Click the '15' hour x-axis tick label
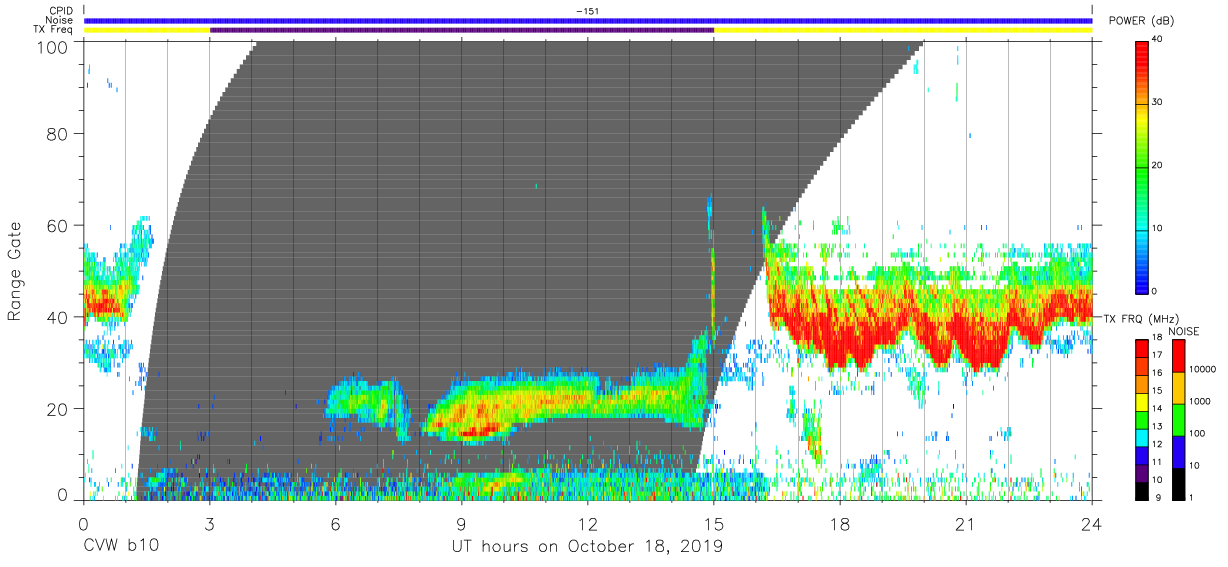Image resolution: width=1228 pixels, height=567 pixels. click(713, 524)
